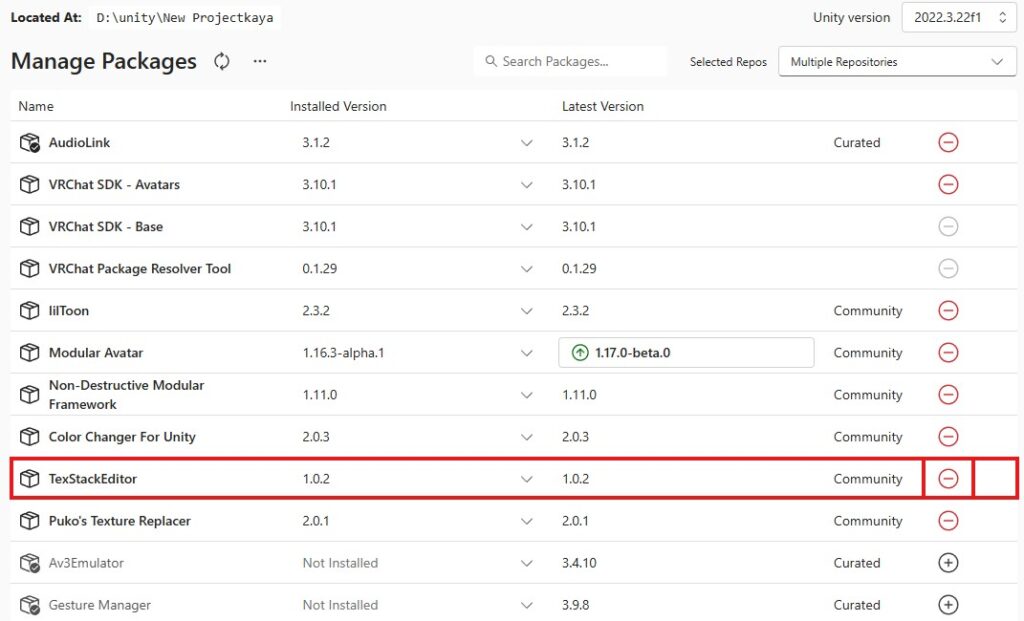This screenshot has height=621, width=1024.
Task: Expand lilToon version dropdown
Action: tap(527, 311)
